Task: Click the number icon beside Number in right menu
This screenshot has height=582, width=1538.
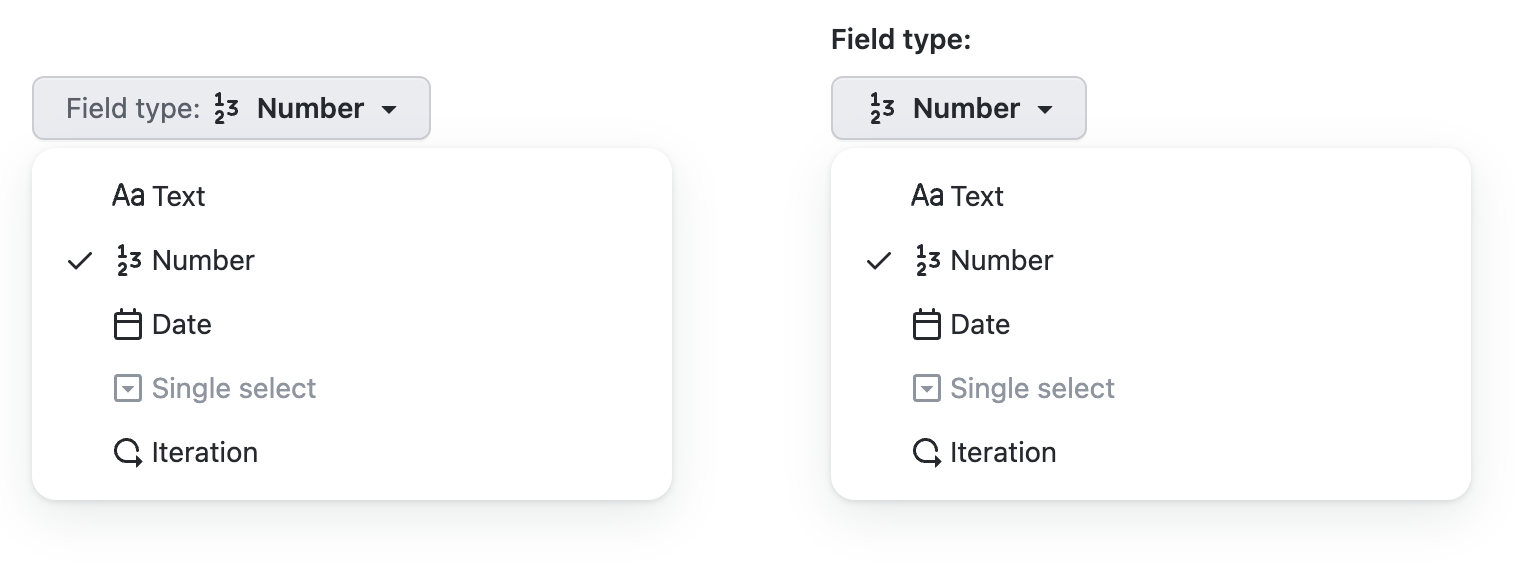Action: coord(928,261)
